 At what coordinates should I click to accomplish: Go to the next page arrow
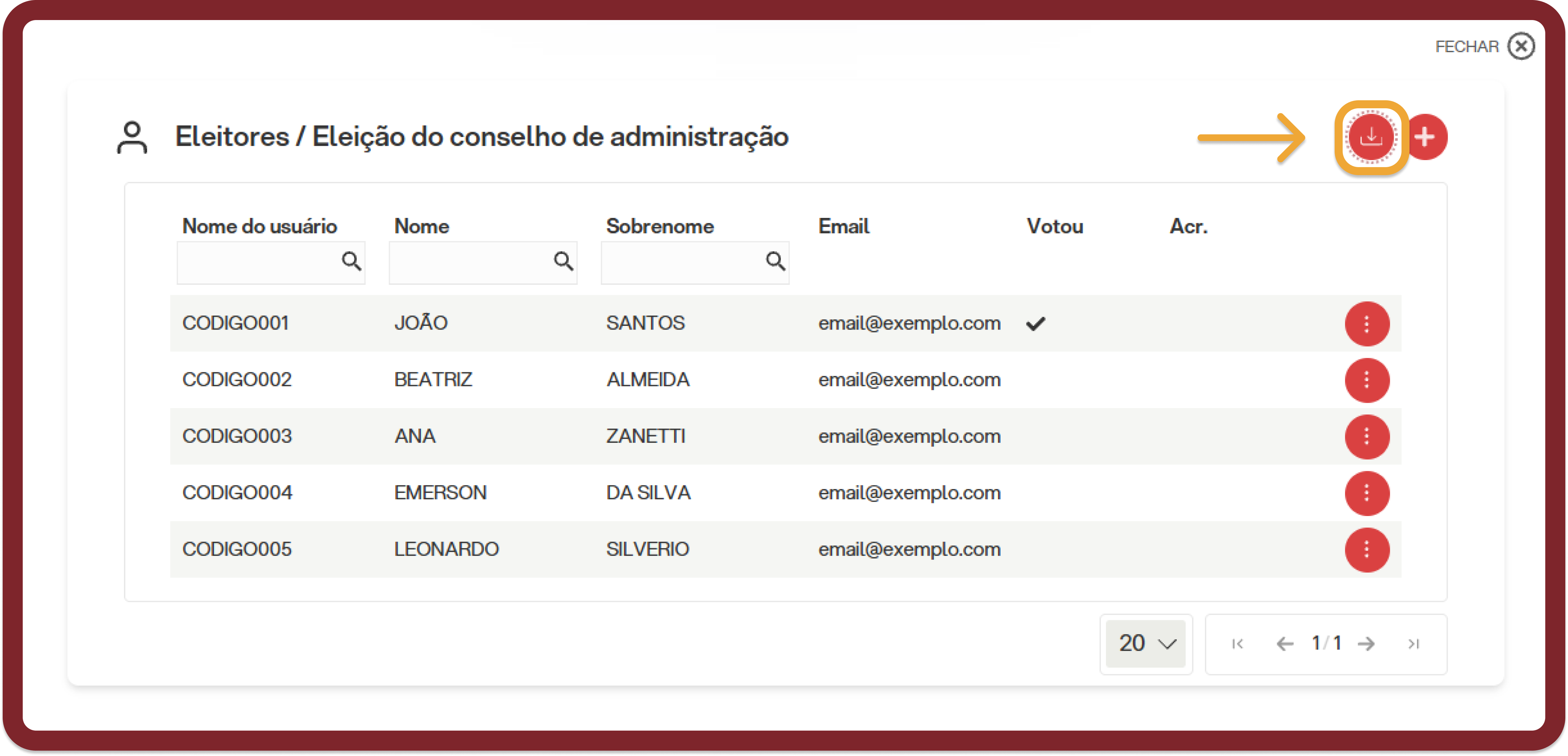1366,644
